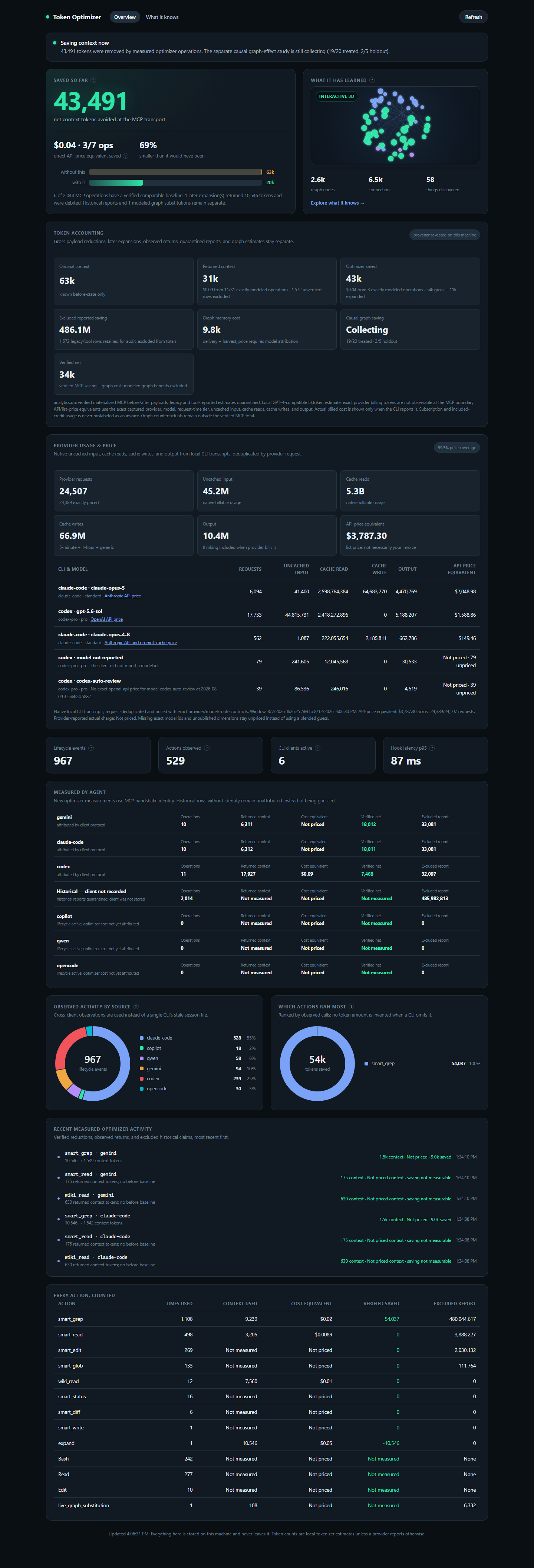
Task: Click the codex red legend swatch
Action: point(142,1078)
